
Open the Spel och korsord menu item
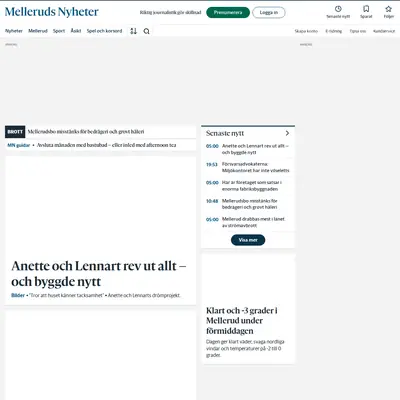click(x=104, y=31)
